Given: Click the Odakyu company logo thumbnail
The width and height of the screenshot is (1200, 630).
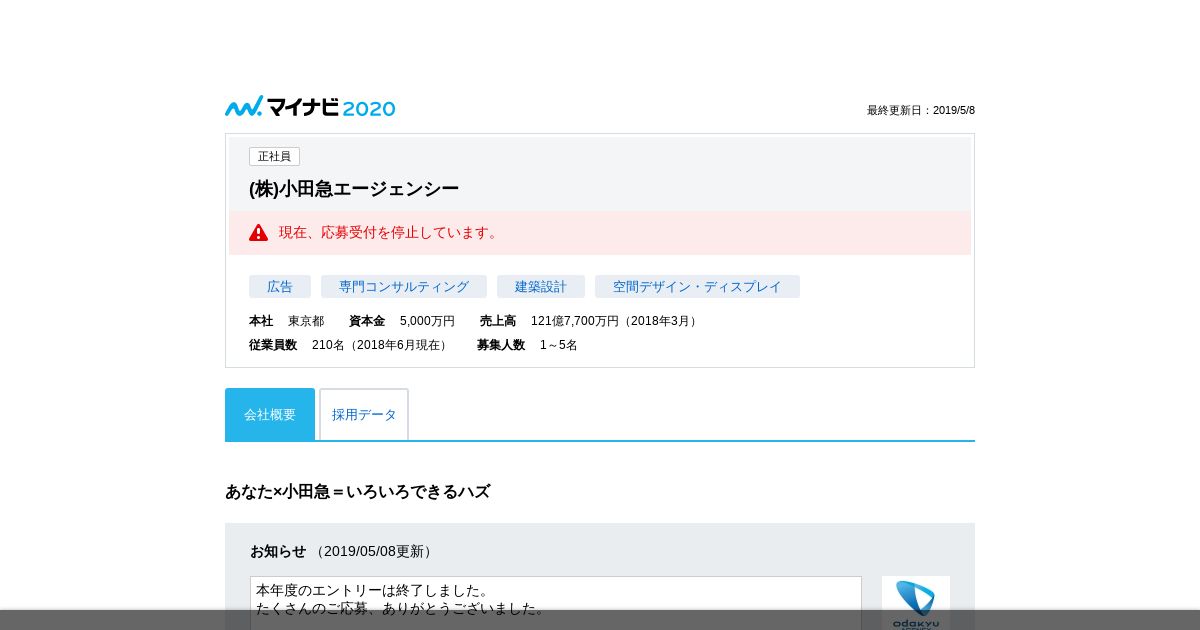Looking at the screenshot, I should (916, 603).
